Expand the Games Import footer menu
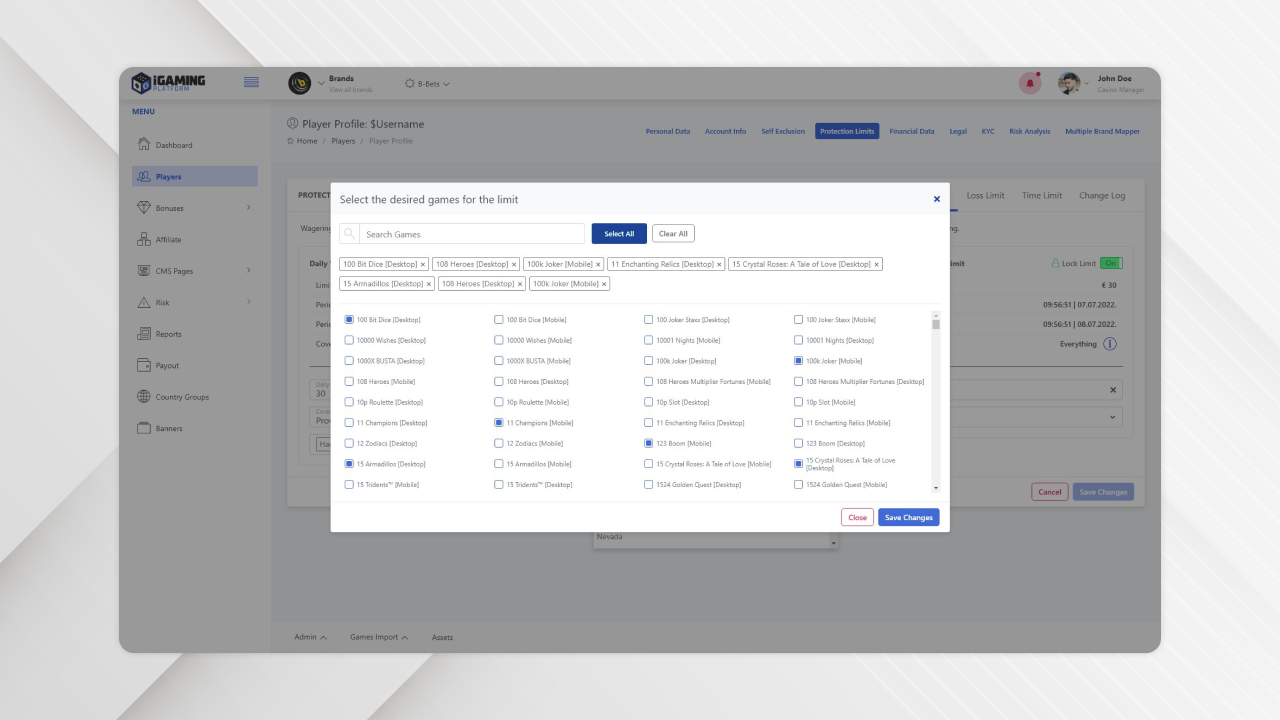This screenshot has height=720, width=1280. pyautogui.click(x=379, y=637)
